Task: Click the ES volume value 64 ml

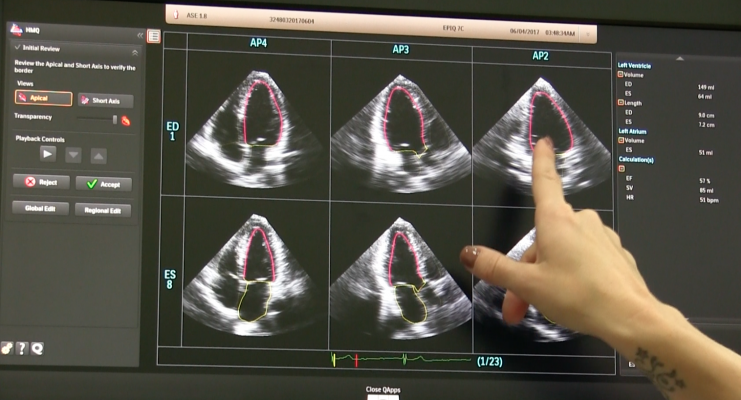Action: point(705,96)
